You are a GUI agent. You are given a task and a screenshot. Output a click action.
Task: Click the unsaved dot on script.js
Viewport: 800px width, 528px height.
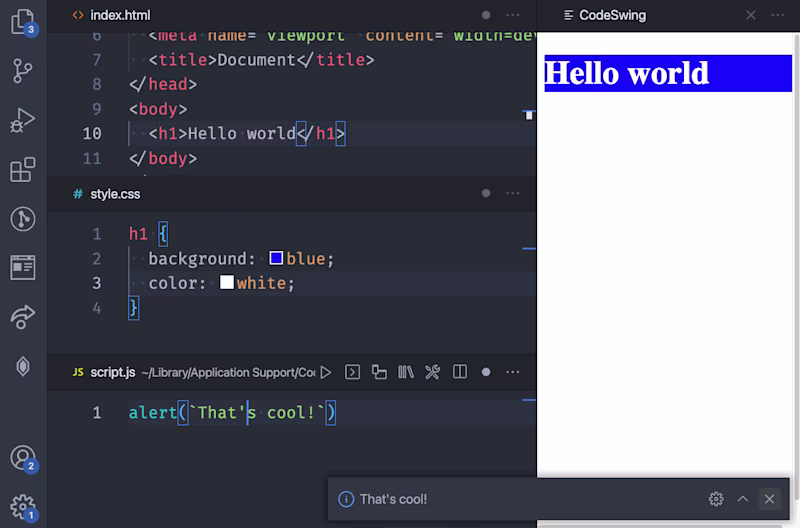[486, 372]
